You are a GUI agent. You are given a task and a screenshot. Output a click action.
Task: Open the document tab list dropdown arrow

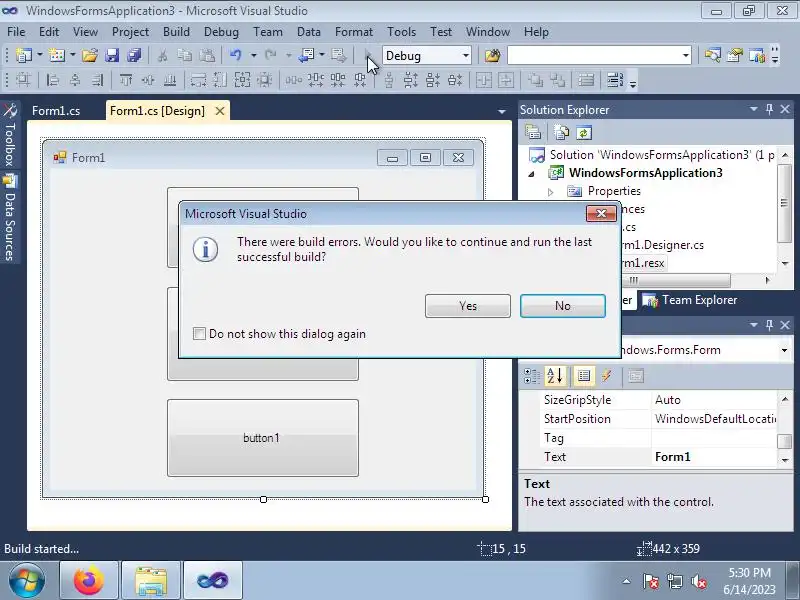coord(502,111)
